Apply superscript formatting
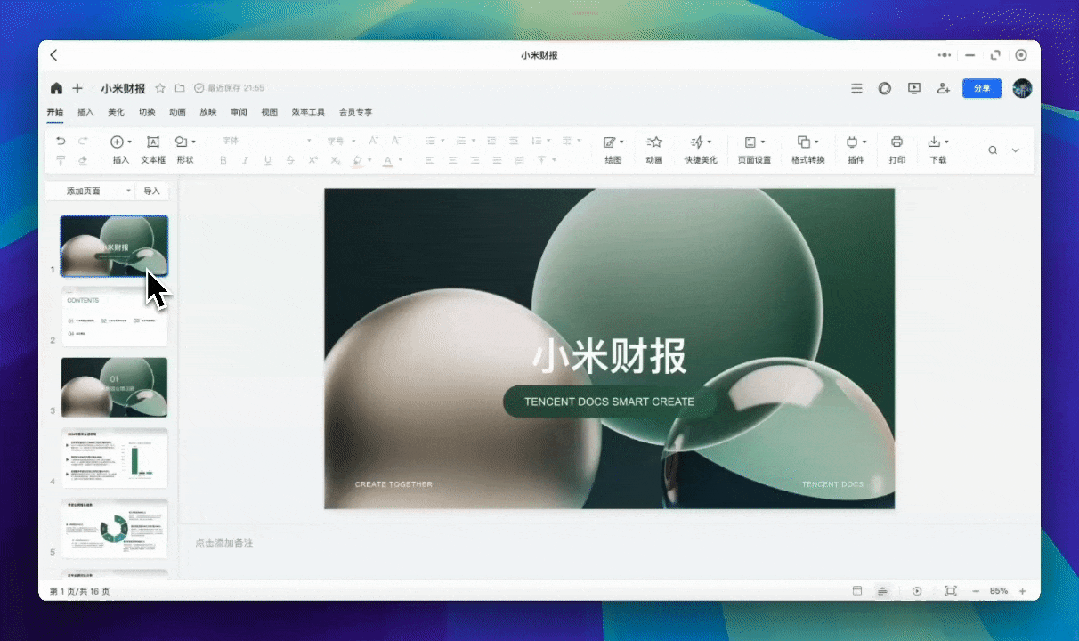Image resolution: width=1079 pixels, height=641 pixels. click(x=313, y=160)
